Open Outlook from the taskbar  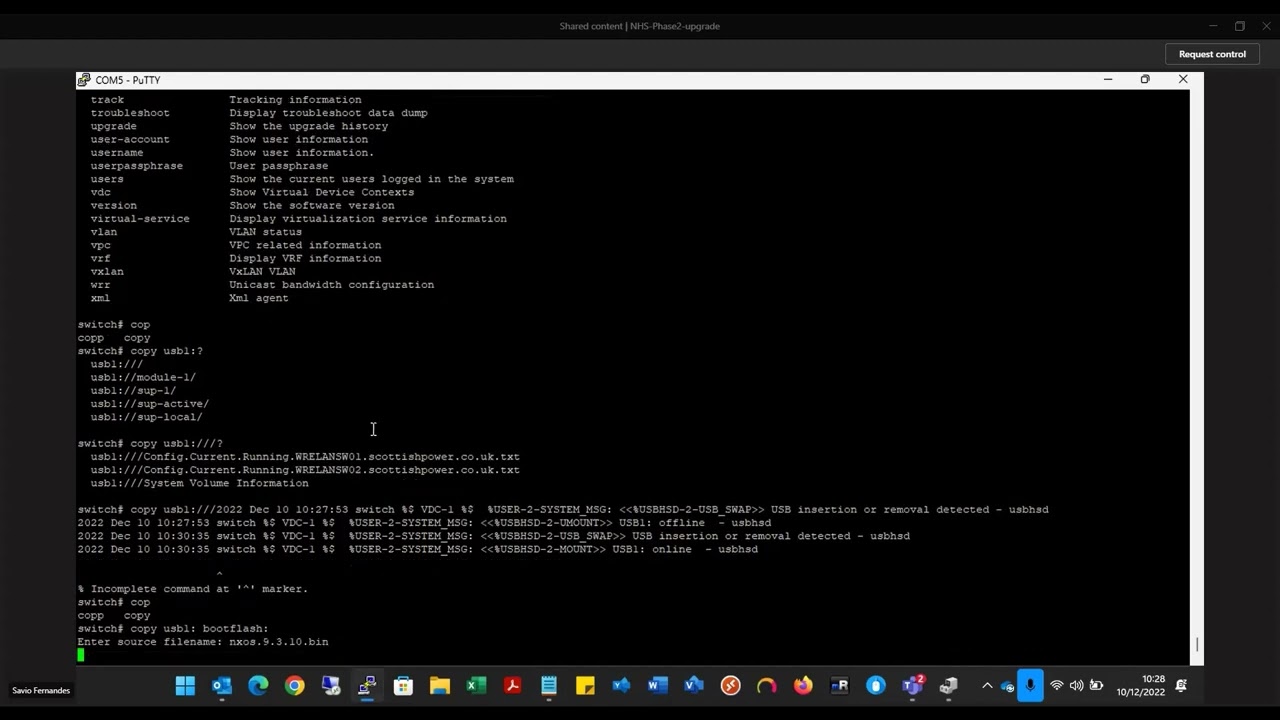(222, 685)
